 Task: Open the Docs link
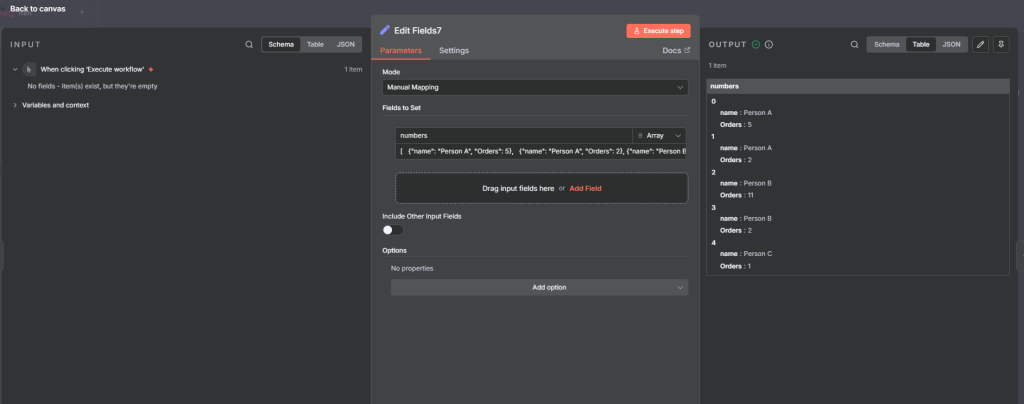[676, 51]
